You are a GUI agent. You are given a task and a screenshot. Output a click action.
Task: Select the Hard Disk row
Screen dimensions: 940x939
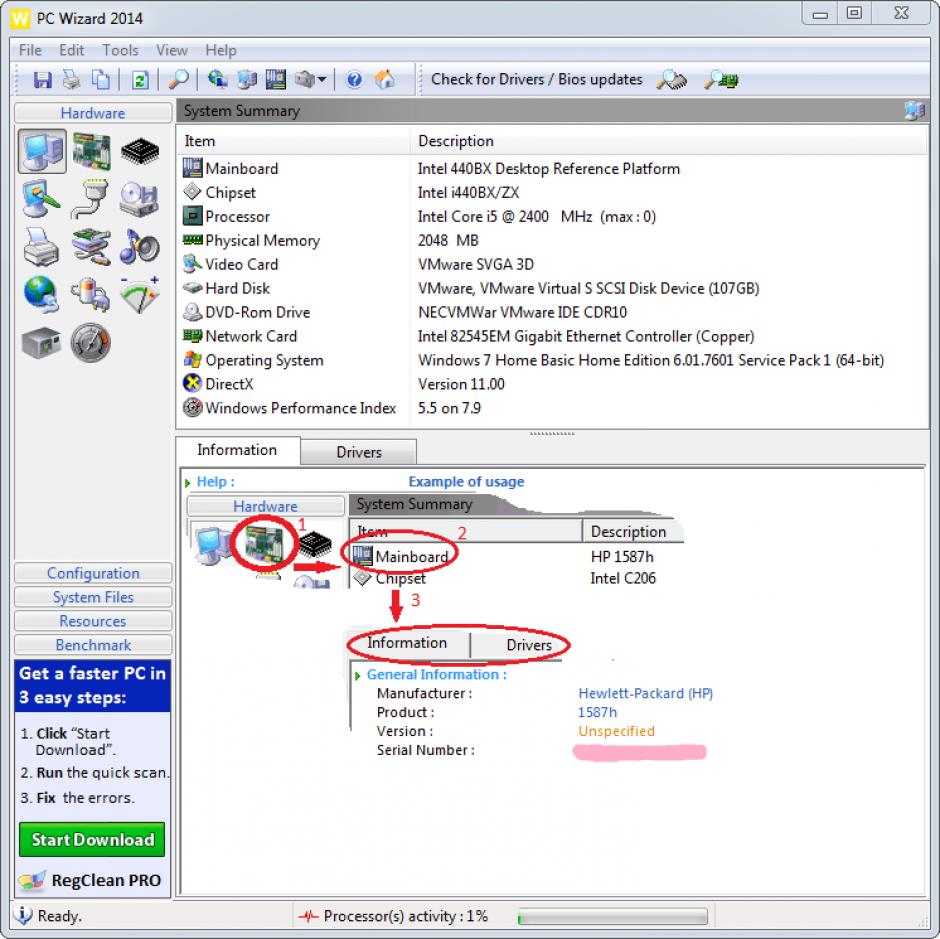(x=552, y=288)
